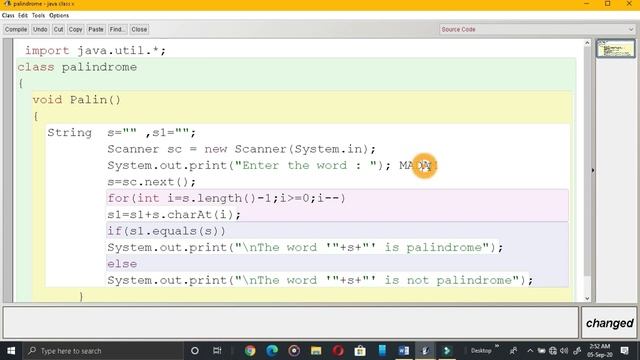Click the 'if(s1.equals(s))' line
640x360 pixels.
166,231
